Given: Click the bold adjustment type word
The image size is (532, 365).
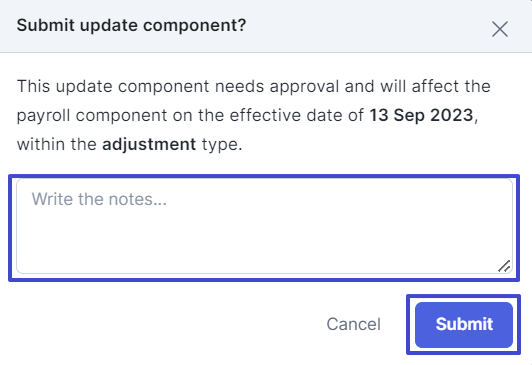Looking at the screenshot, I should pos(149,145).
